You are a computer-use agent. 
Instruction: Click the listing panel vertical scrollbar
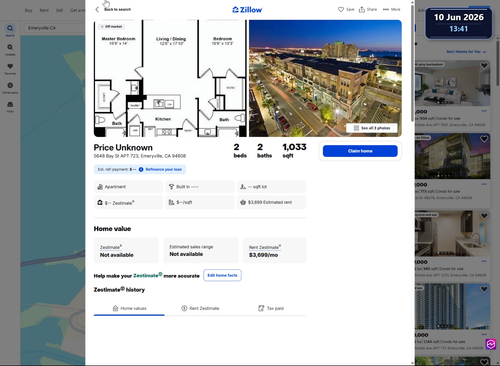coord(412,63)
